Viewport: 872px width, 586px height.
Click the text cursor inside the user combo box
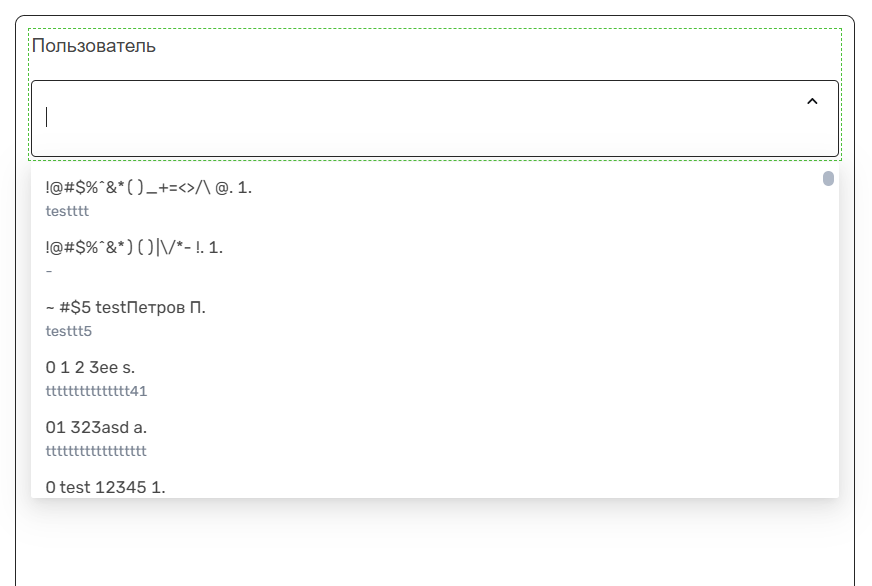(x=47, y=118)
